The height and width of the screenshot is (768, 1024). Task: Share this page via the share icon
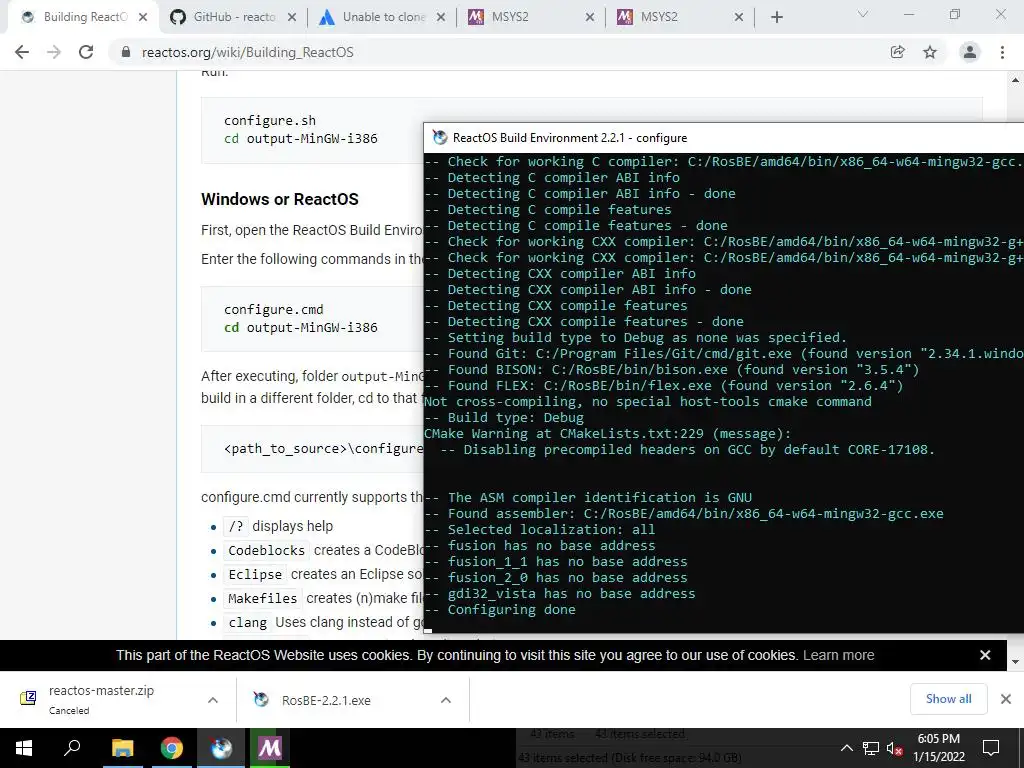tap(898, 52)
